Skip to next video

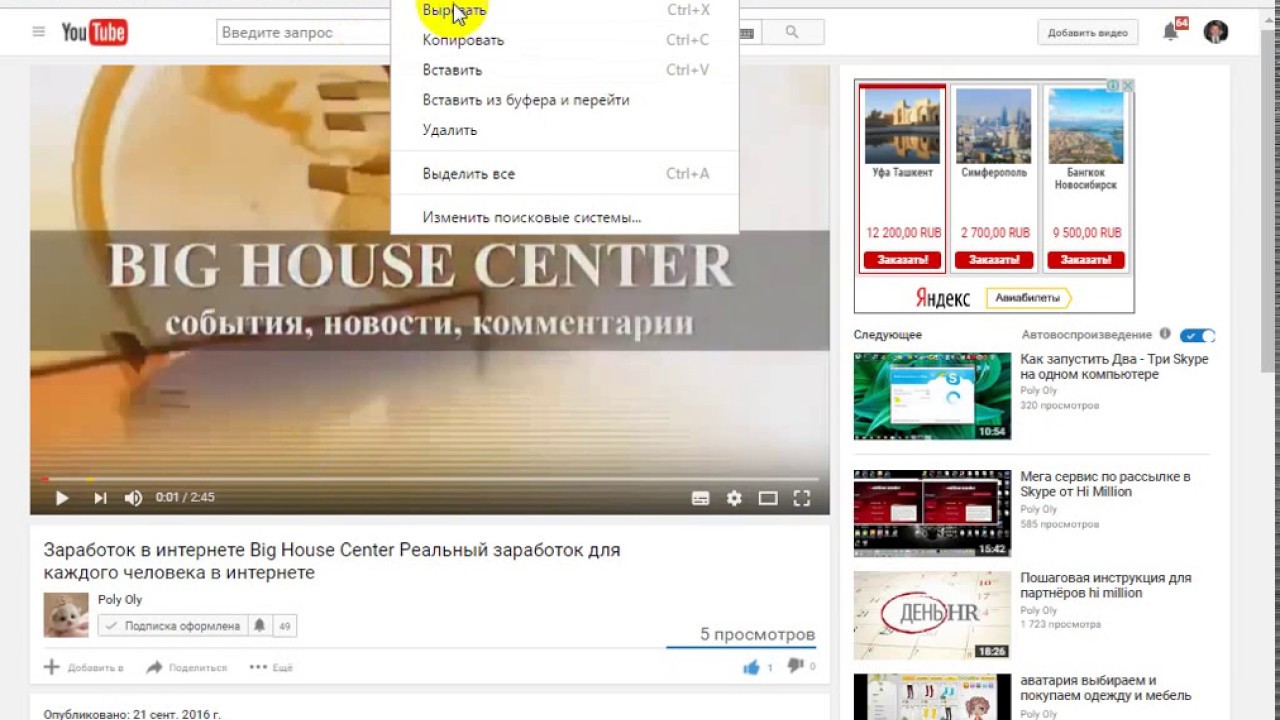(x=100, y=497)
